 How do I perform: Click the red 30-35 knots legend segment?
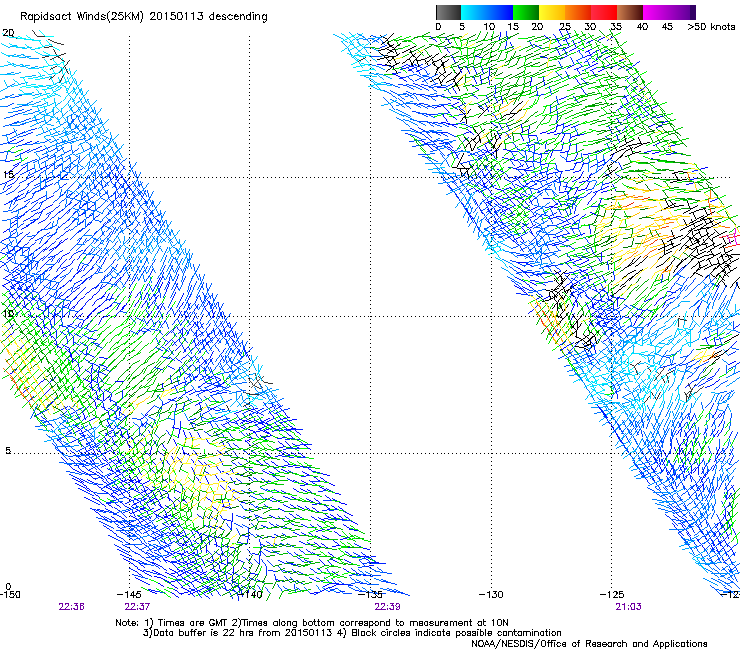[604, 12]
